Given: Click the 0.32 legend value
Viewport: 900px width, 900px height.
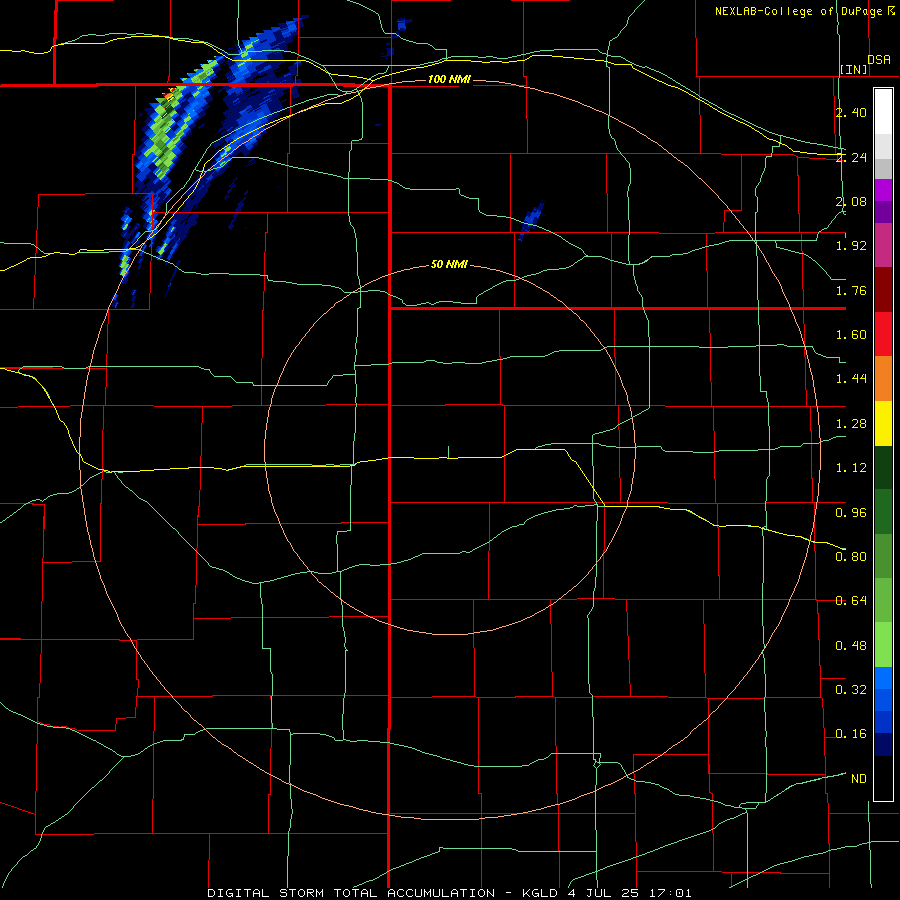Looking at the screenshot, I should tap(851, 690).
